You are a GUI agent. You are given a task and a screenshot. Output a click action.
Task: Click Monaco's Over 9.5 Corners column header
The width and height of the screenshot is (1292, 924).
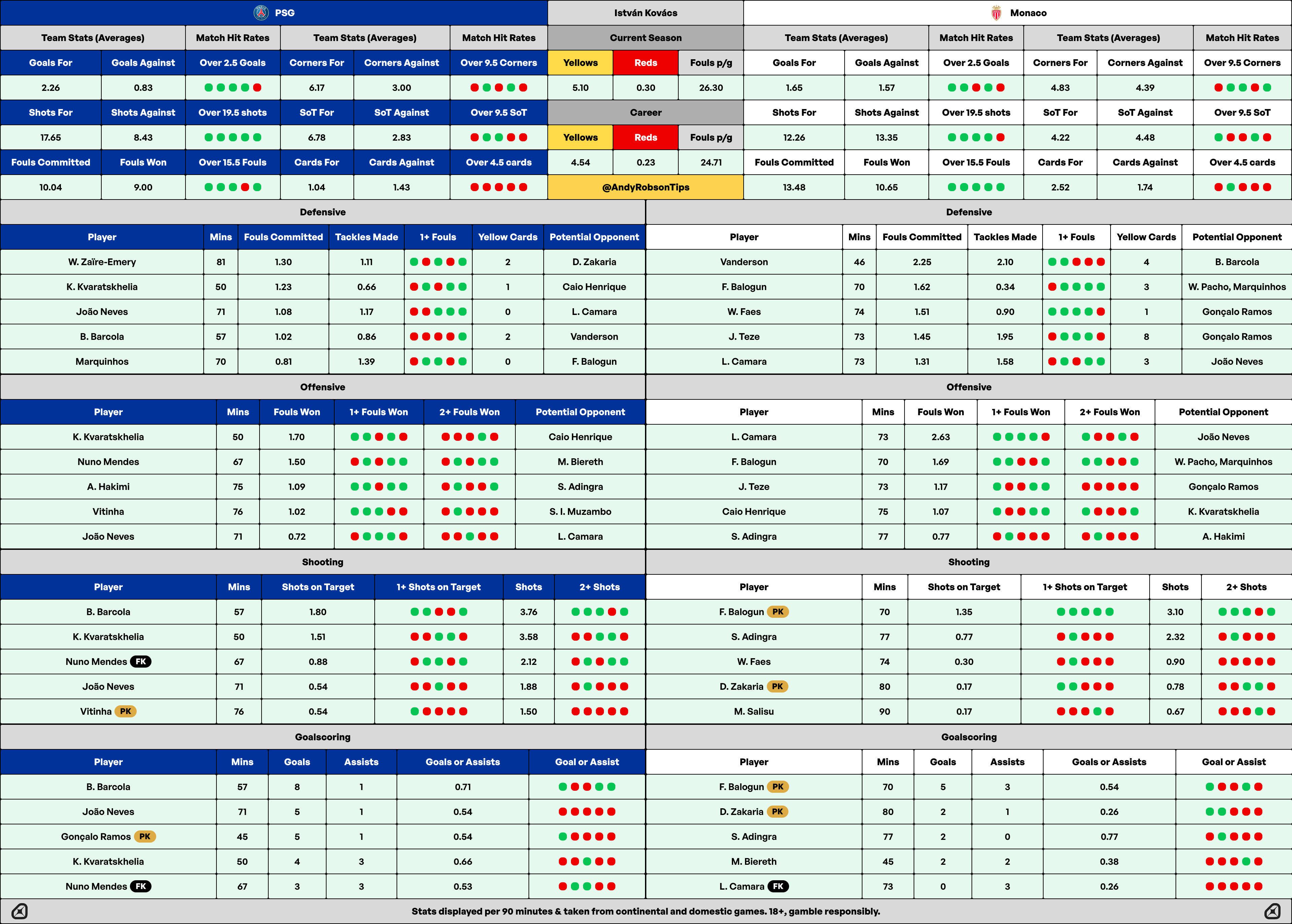1242,63
